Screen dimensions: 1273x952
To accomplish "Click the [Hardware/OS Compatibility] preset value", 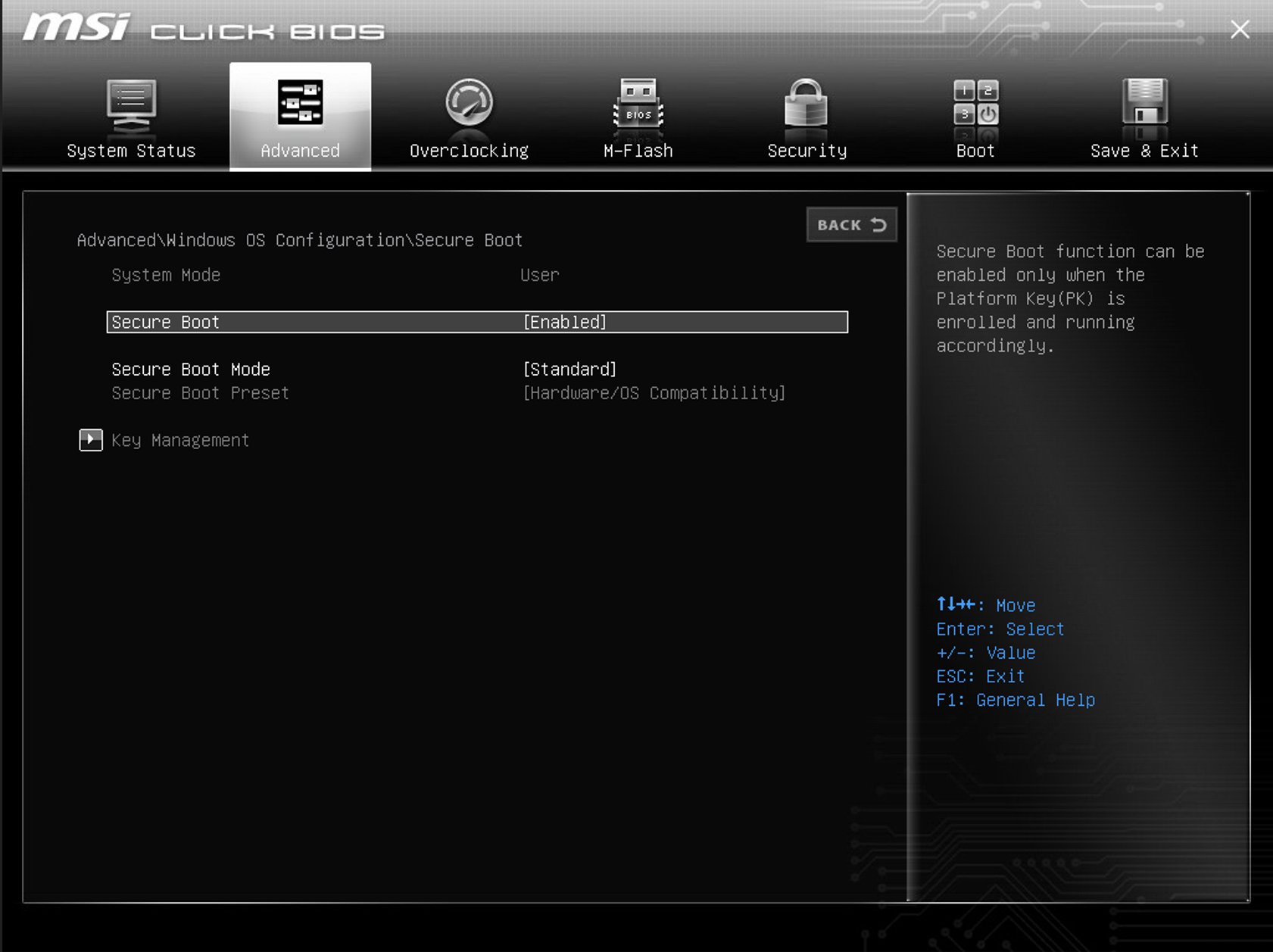I will (x=654, y=393).
